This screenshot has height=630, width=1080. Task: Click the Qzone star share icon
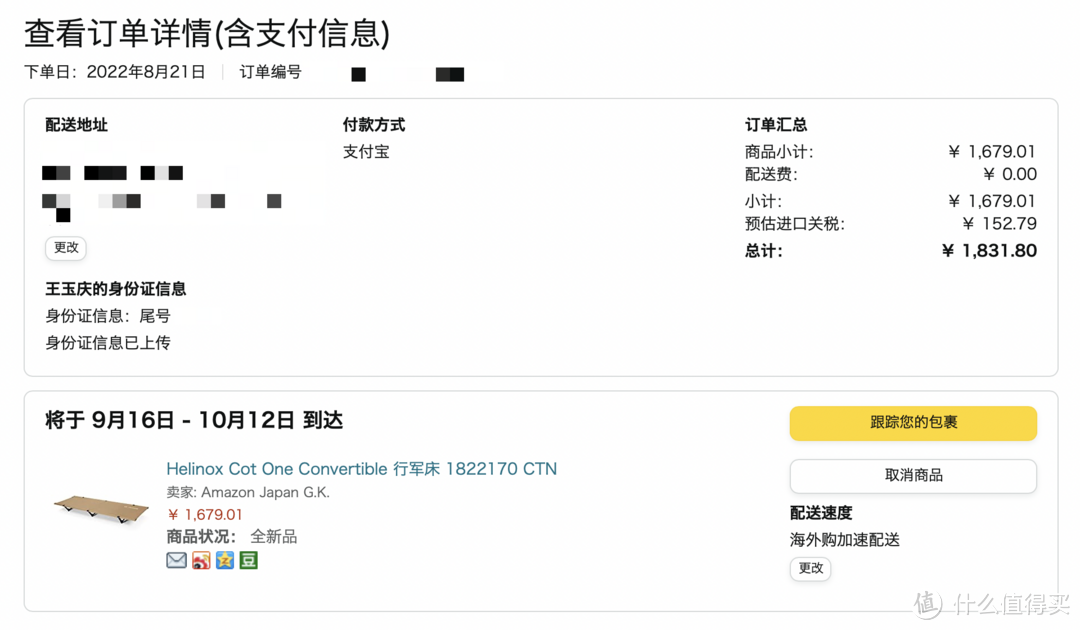click(225, 560)
